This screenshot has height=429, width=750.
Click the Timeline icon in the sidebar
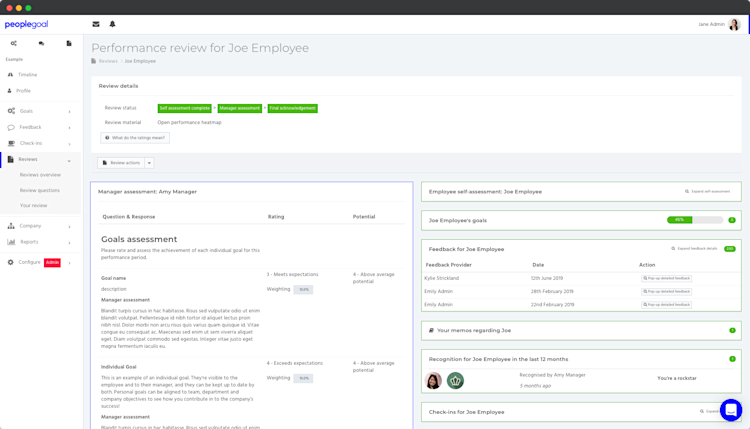pos(10,75)
